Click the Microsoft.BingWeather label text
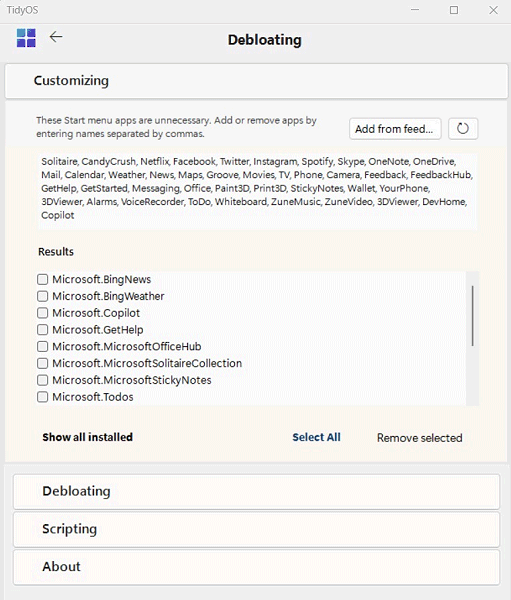Viewport: 511px width, 600px height. coord(108,296)
